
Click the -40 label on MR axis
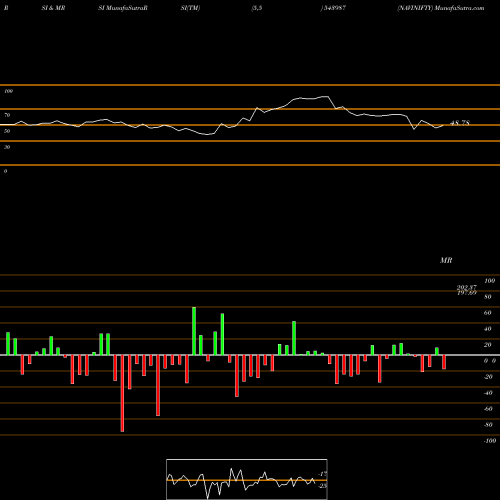pos(488,393)
